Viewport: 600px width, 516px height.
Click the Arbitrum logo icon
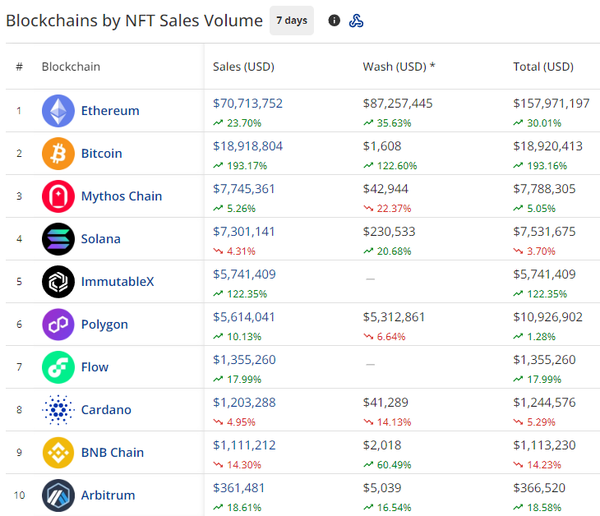(58, 495)
